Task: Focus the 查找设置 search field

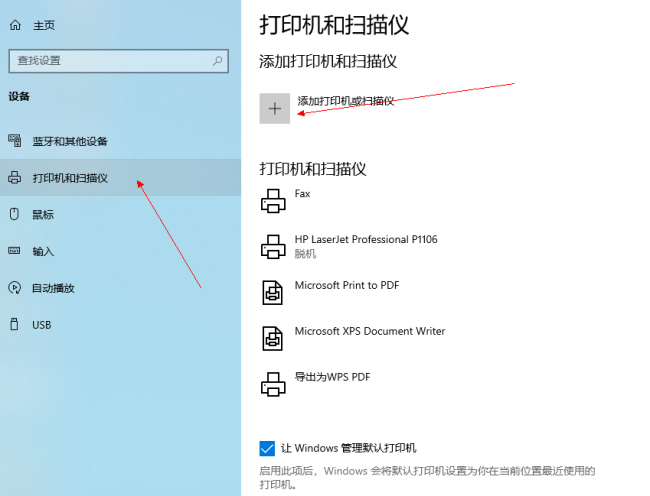Action: click(x=119, y=61)
